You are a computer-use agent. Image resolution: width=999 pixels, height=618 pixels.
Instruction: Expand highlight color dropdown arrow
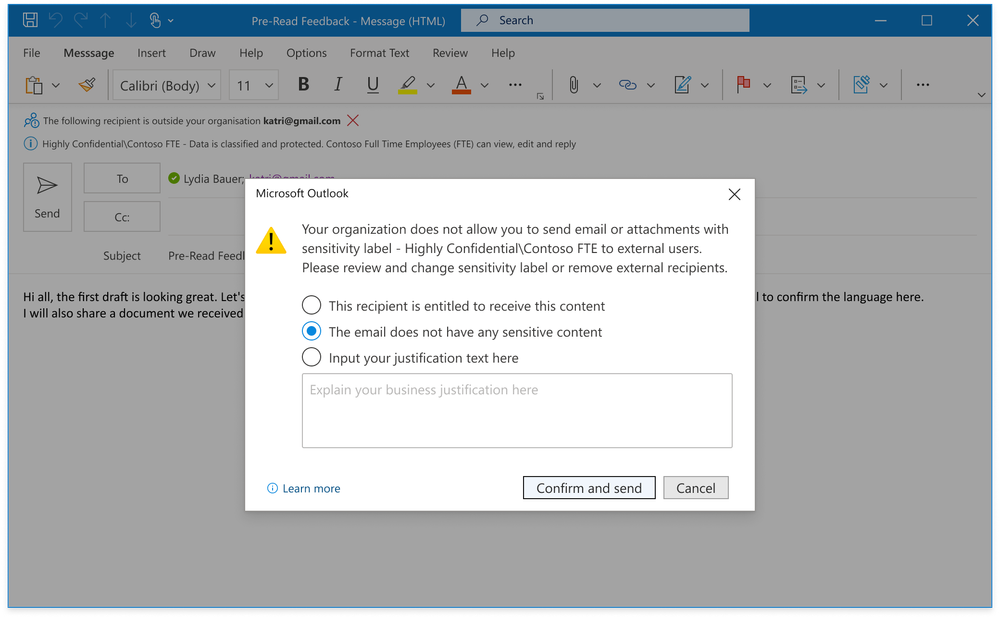pyautogui.click(x=431, y=85)
